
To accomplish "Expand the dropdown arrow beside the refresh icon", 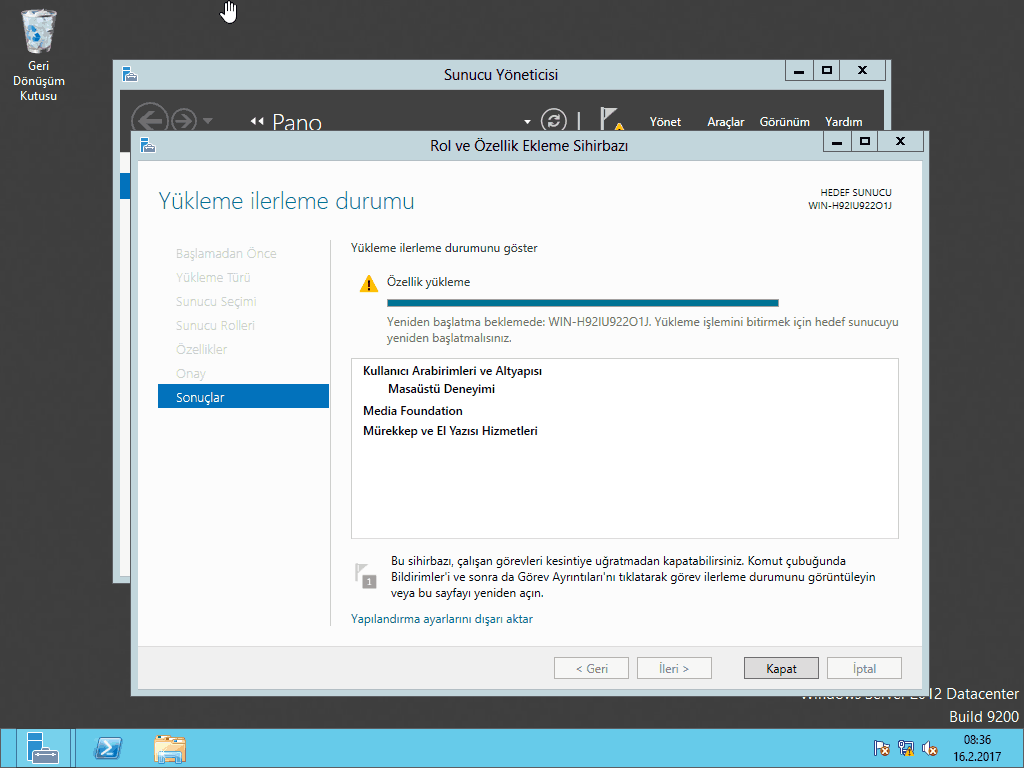I will 528,121.
